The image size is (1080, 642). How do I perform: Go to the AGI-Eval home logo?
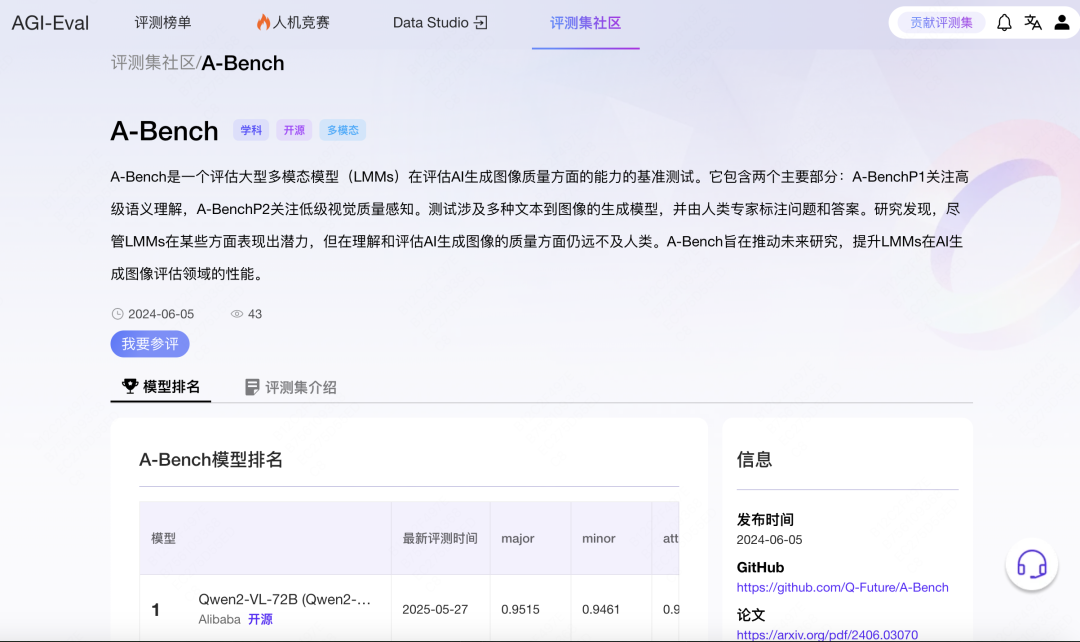[x=50, y=23]
